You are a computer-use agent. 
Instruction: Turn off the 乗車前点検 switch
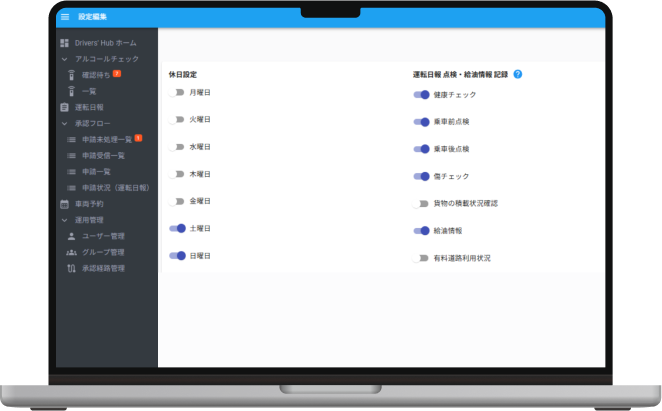[x=421, y=122]
